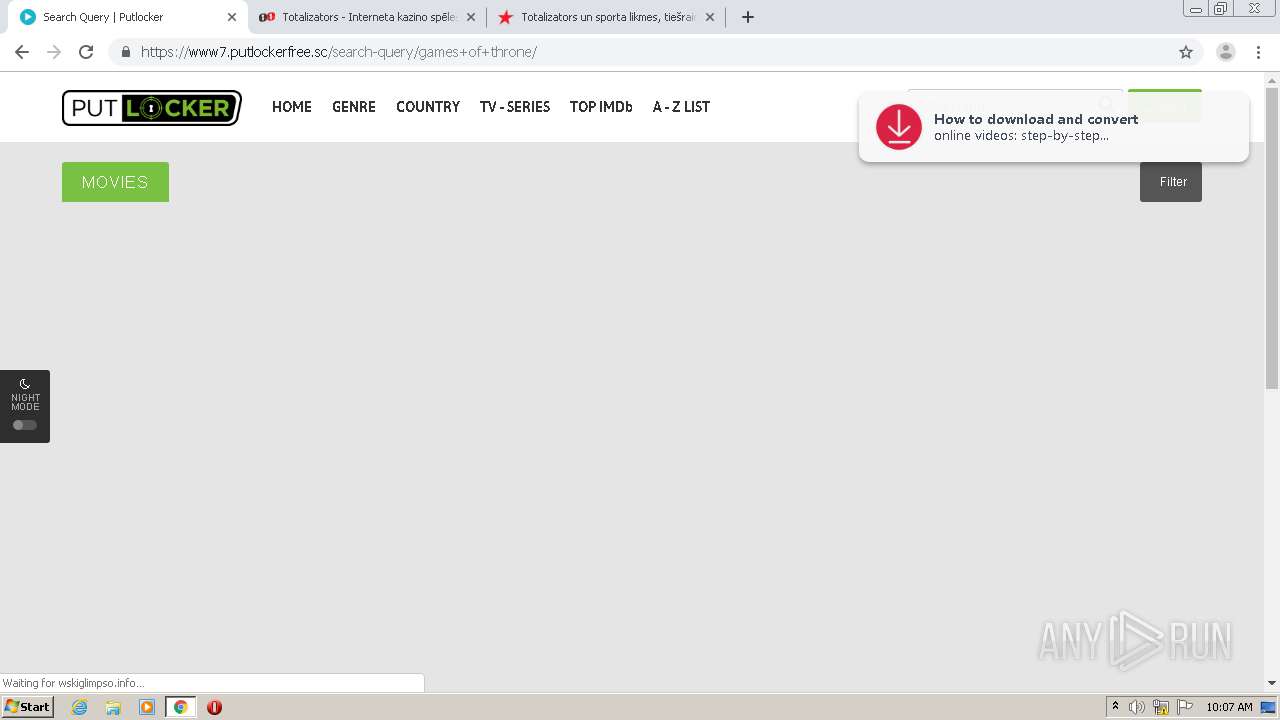1280x720 pixels.
Task: Click the Show desktop button
Action: (1269, 707)
